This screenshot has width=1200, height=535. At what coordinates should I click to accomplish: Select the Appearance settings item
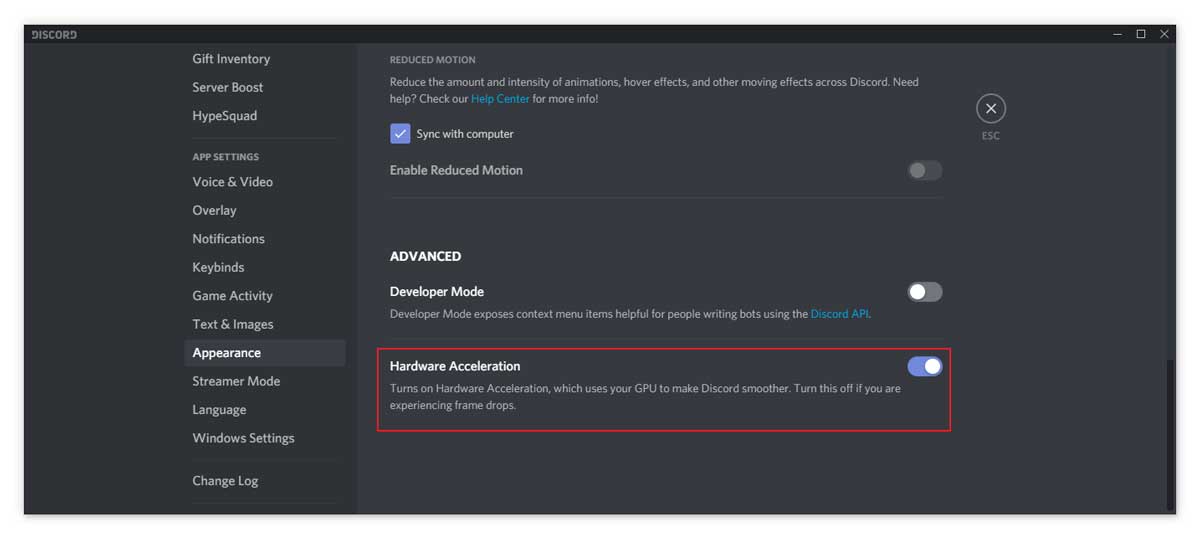[x=264, y=353]
